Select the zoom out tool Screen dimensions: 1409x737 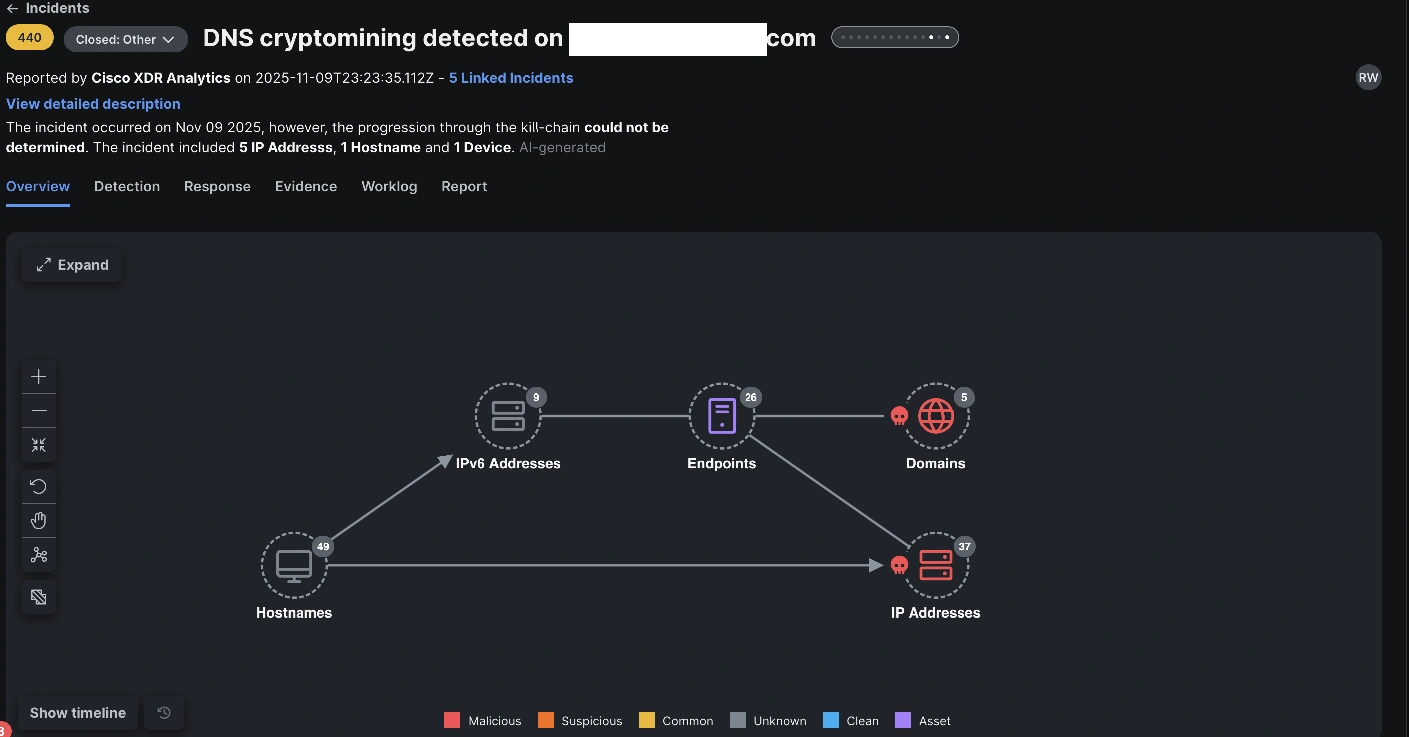pos(39,410)
